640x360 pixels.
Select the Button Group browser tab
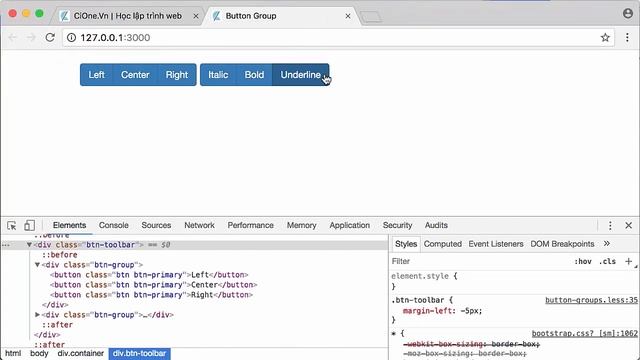[x=282, y=16]
